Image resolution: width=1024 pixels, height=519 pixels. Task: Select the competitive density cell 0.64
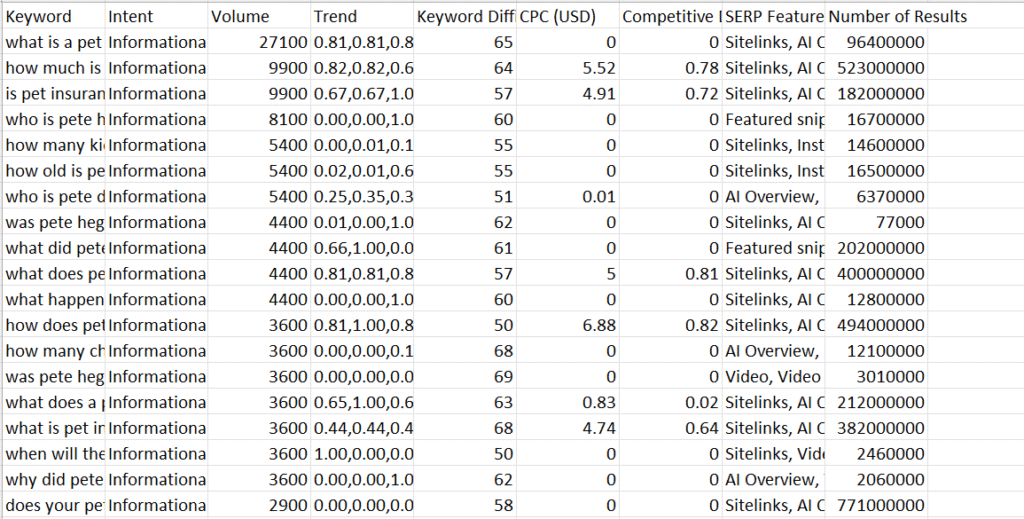click(670, 429)
